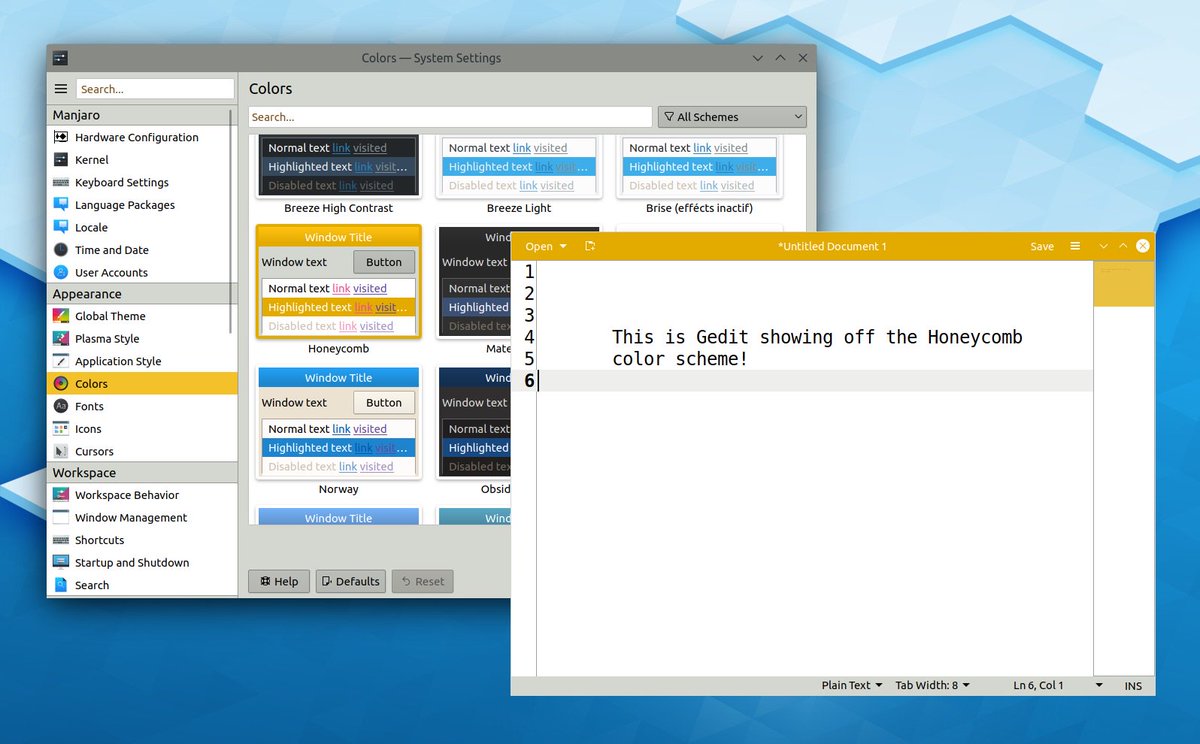Viewport: 1200px width, 744px height.
Task: Open System Settings hamburger menu
Action: coord(61,89)
